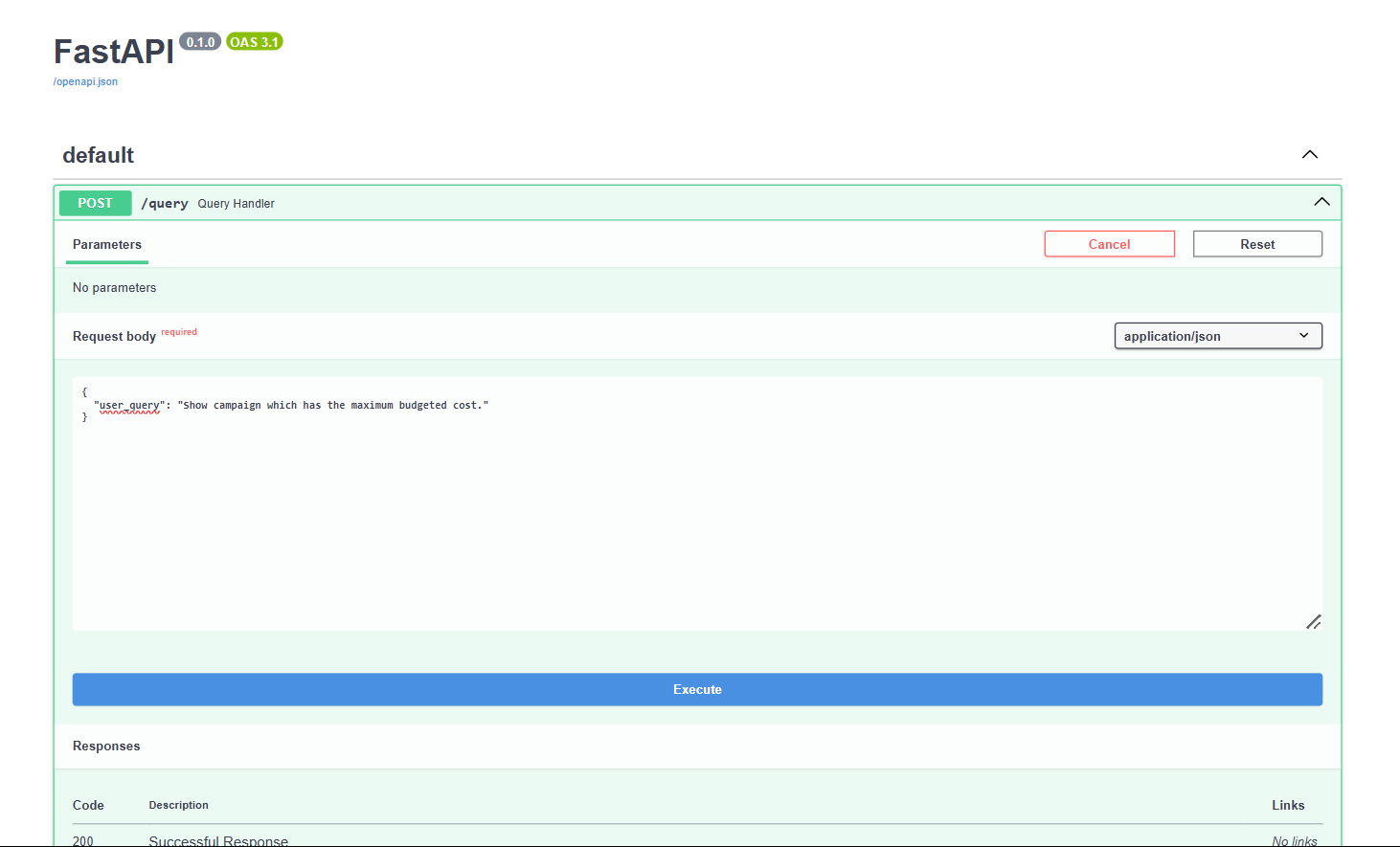The width and height of the screenshot is (1400, 847).
Task: Click the Responses heading
Action: 106,746
